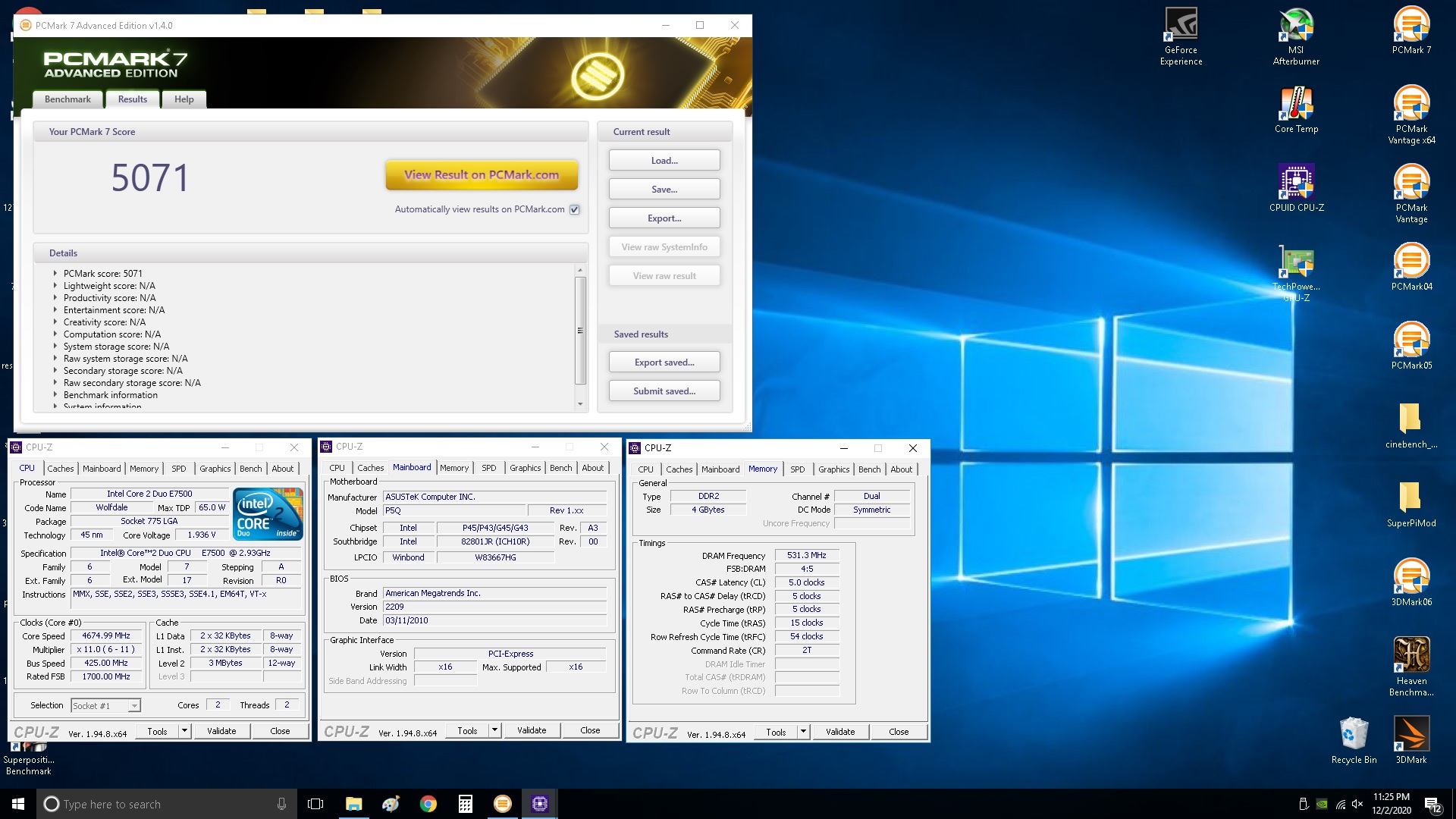Click Load... result button

click(x=664, y=161)
